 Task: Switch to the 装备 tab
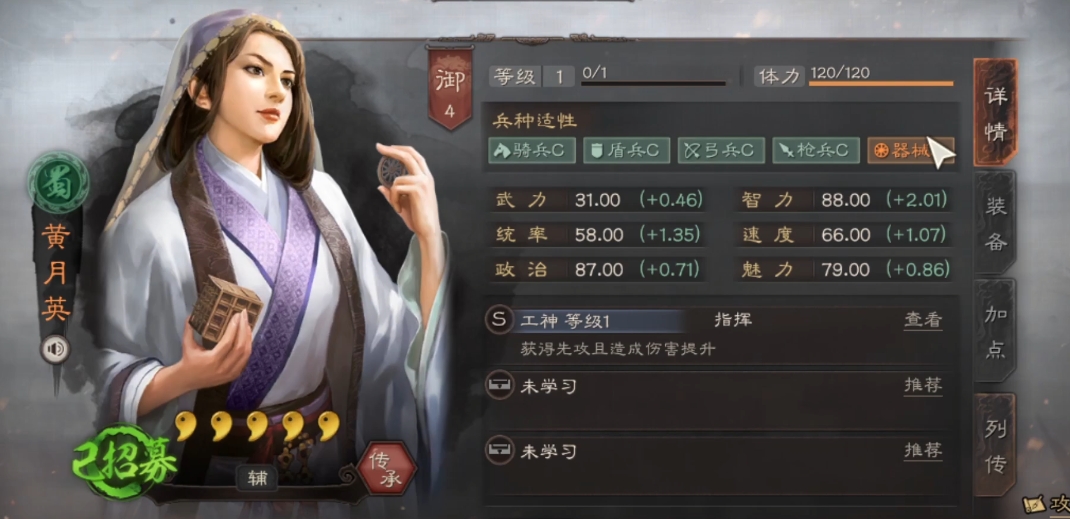pos(995,223)
